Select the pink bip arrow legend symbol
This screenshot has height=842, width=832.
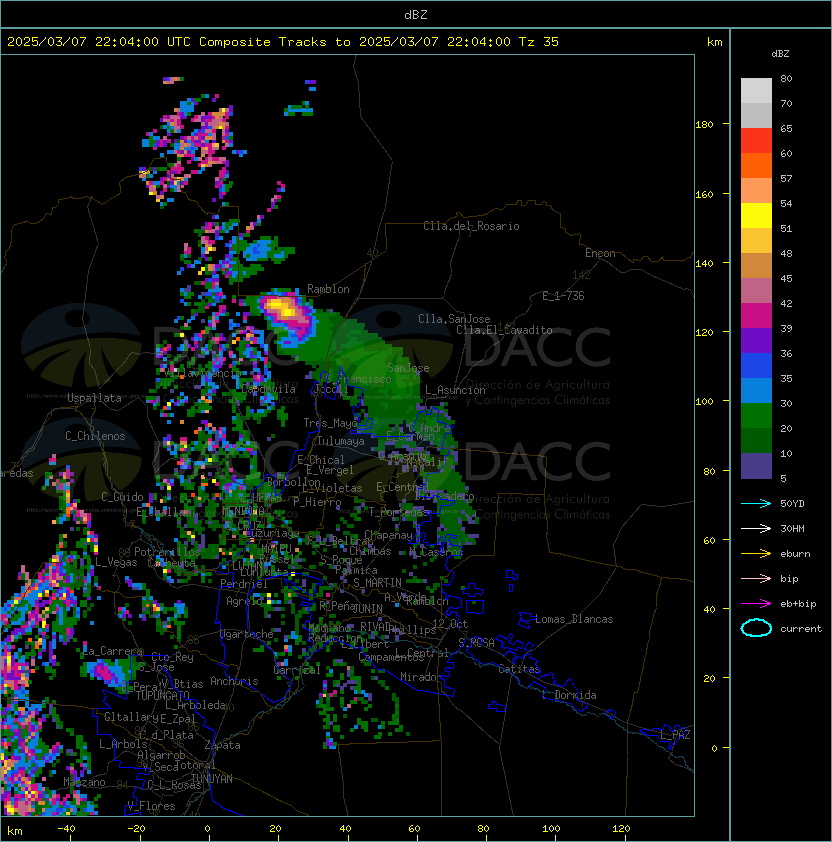point(756,578)
